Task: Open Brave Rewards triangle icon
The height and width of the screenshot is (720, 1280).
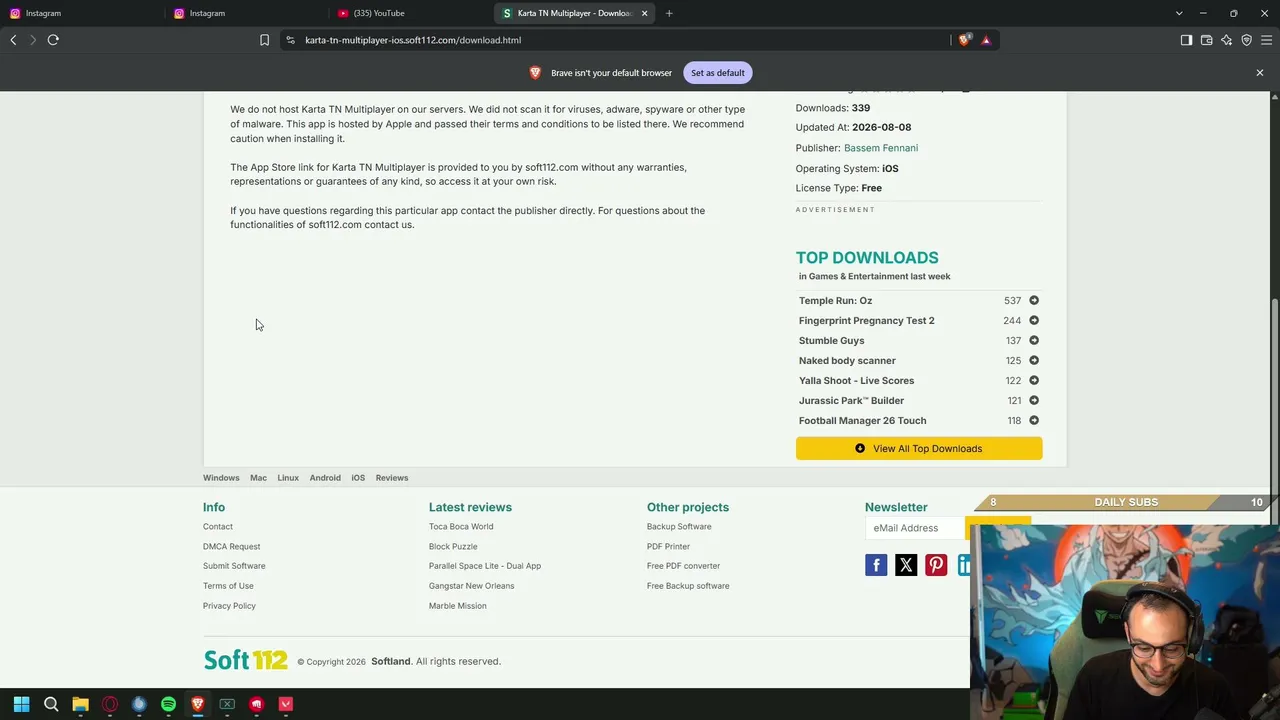Action: 986,40
